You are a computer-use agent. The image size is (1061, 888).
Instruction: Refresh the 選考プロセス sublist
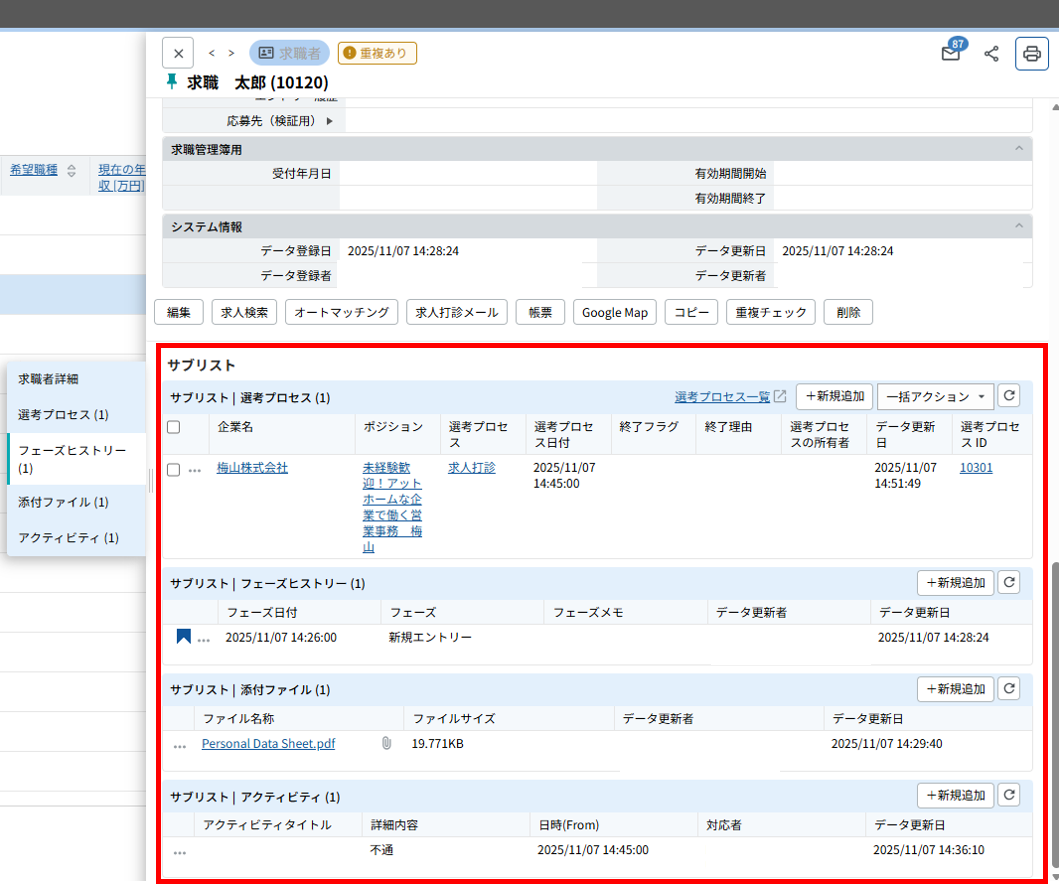coord(1009,396)
